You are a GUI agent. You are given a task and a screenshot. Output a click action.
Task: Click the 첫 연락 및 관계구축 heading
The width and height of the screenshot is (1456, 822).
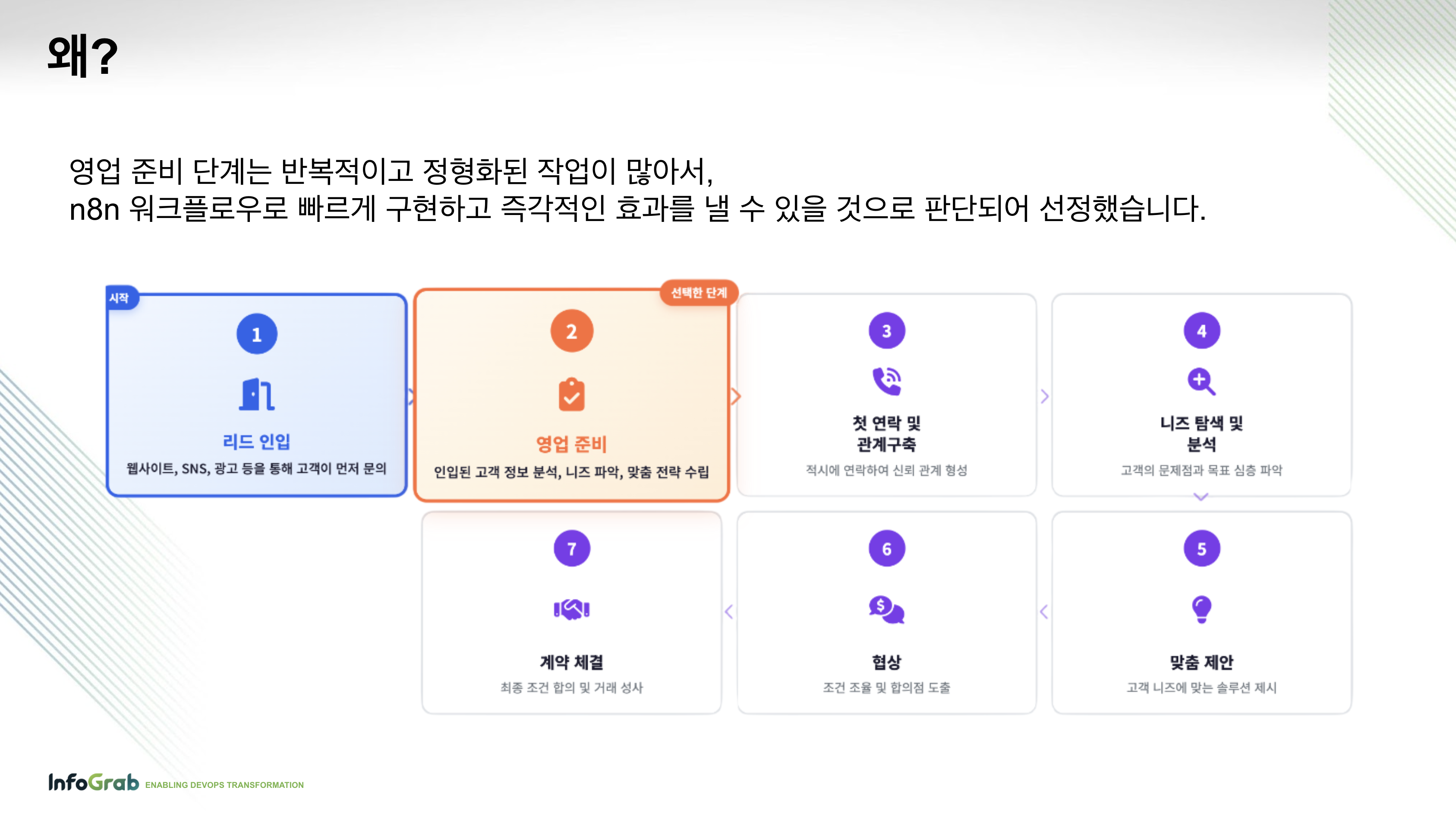click(x=886, y=433)
